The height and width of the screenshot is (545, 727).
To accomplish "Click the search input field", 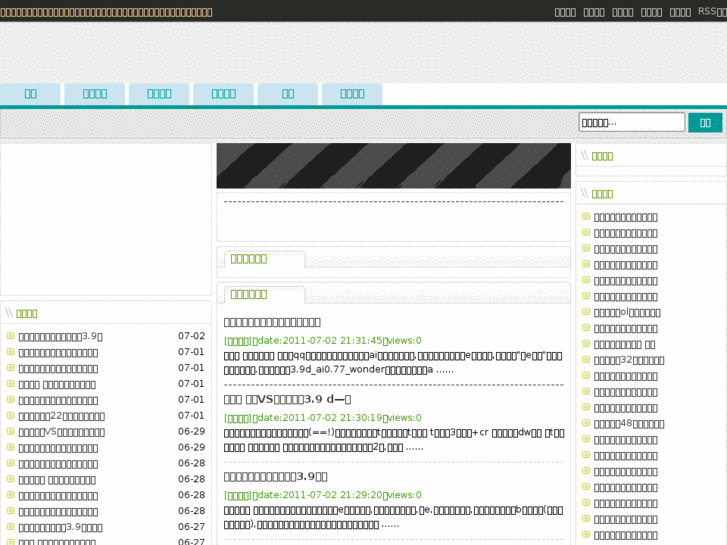I will point(631,123).
